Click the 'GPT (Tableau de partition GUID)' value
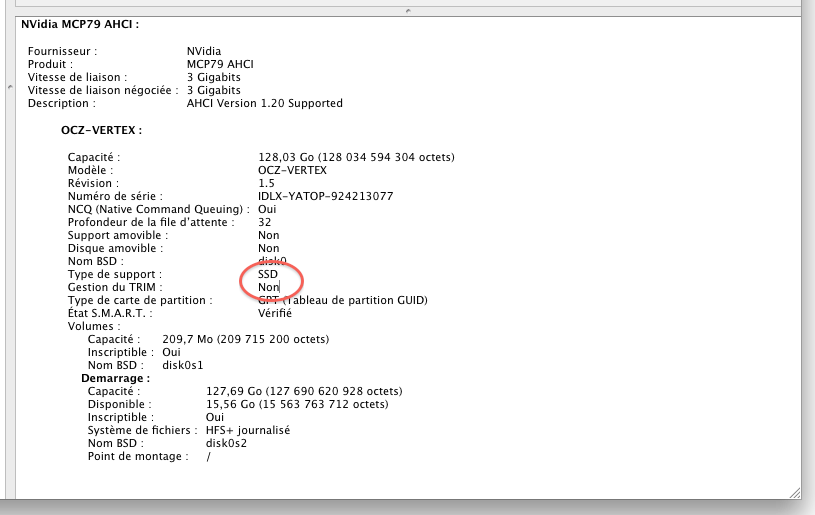This screenshot has width=815, height=515. pyautogui.click(x=343, y=300)
